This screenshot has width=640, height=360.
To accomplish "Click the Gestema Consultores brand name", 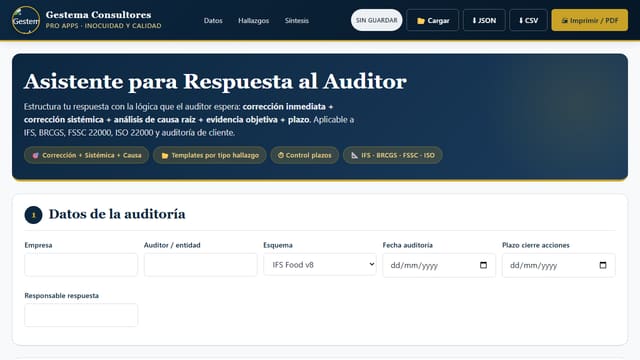I will point(98,15).
